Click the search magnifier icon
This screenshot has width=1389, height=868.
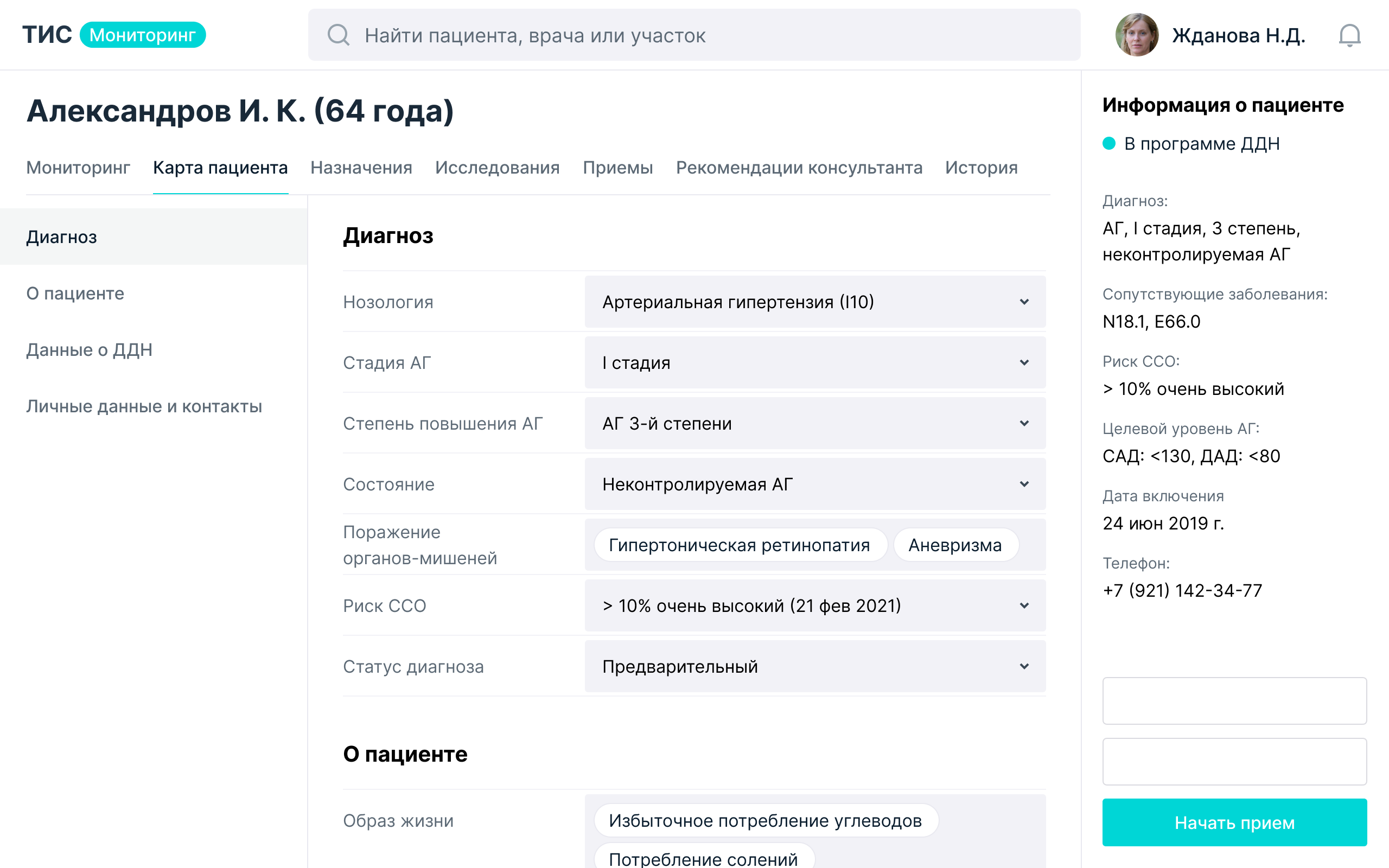pos(338,35)
